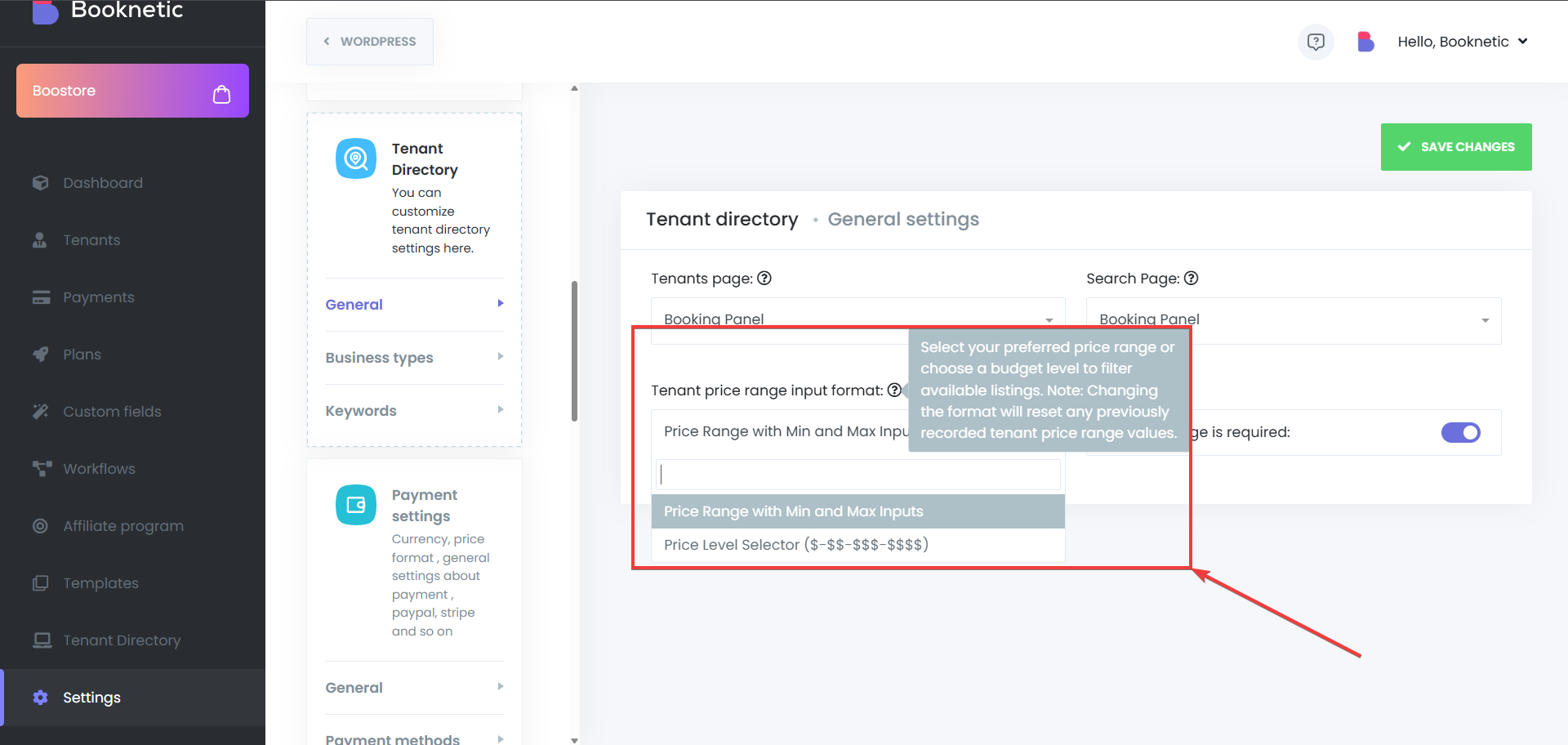Open the Boostore shopping bag icon
1568x745 pixels.
(x=221, y=95)
